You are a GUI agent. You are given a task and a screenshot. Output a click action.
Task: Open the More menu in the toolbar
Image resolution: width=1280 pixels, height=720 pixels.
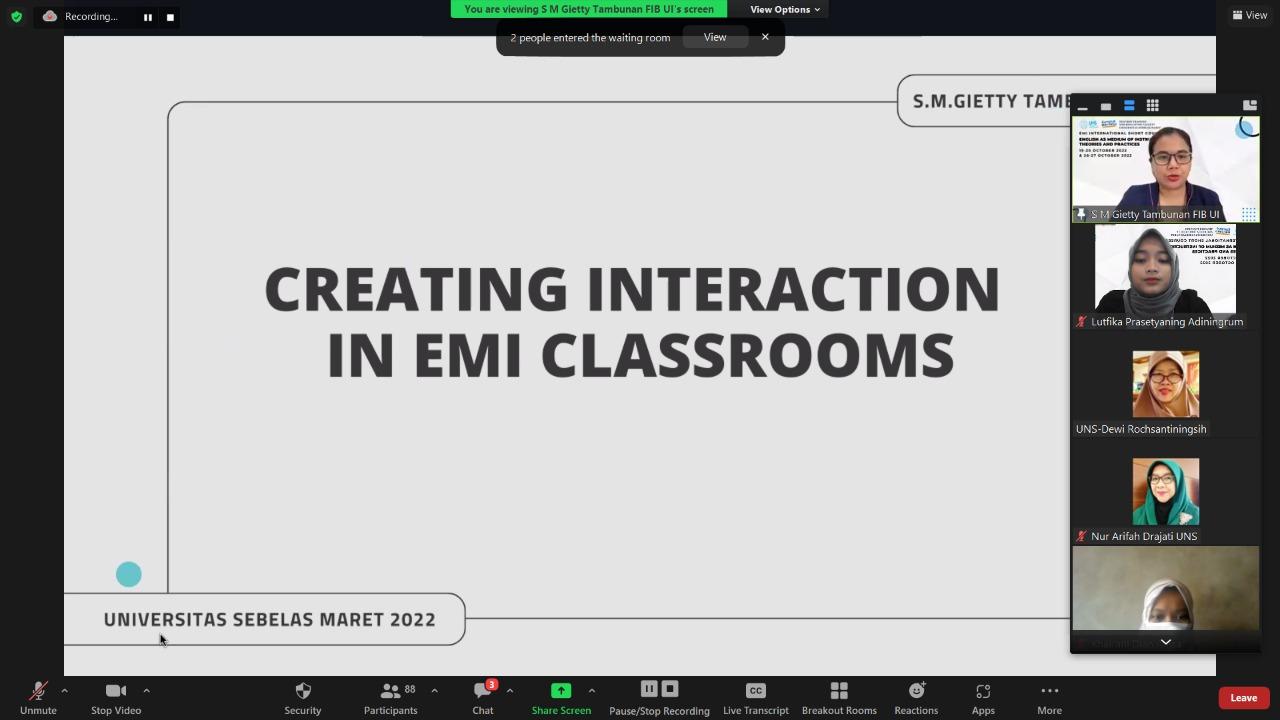[1049, 698]
